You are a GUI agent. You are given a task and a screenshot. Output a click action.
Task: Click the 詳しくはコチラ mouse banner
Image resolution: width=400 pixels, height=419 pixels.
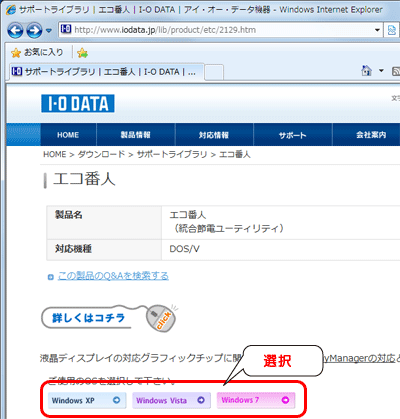pos(109,318)
